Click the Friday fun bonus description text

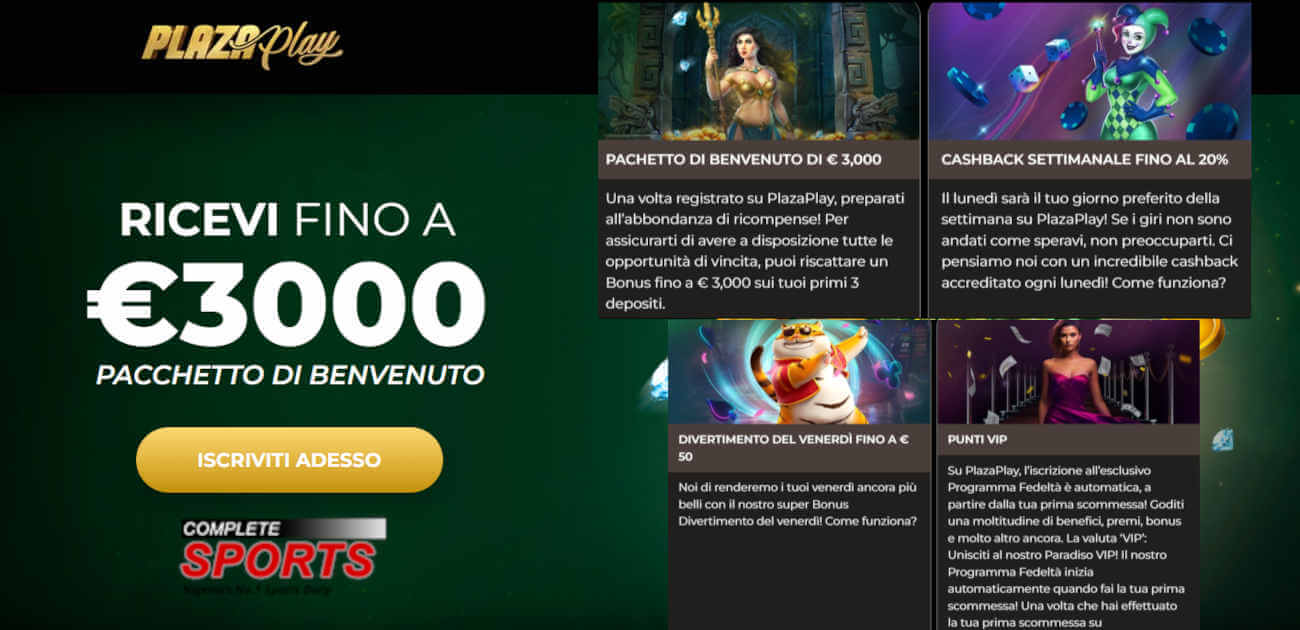(x=797, y=504)
